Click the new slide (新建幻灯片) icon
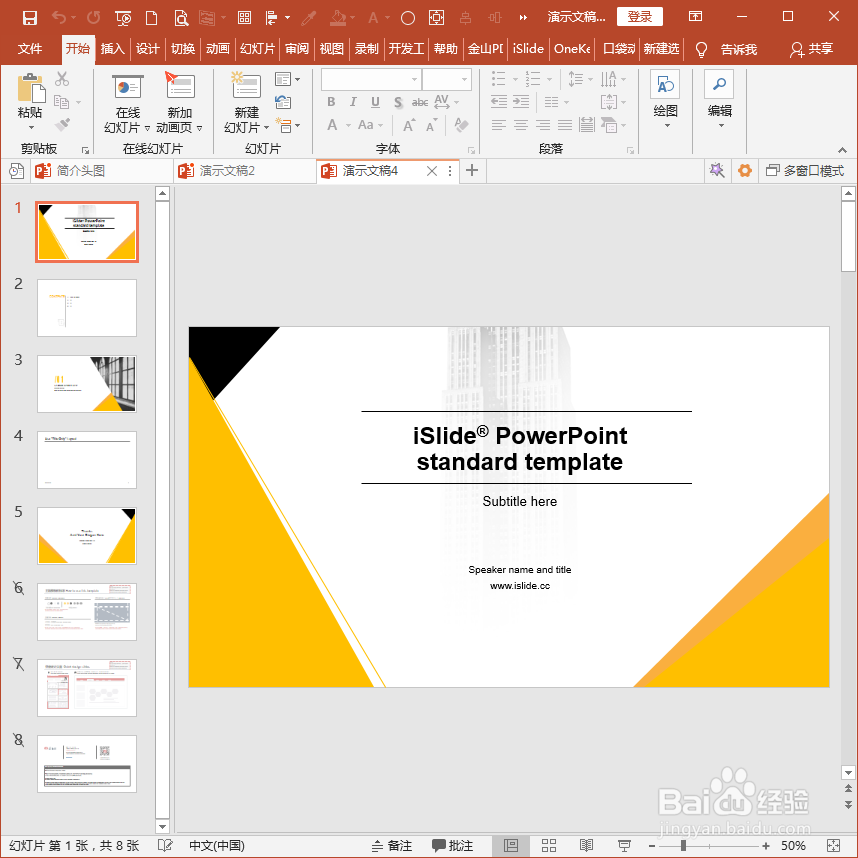This screenshot has width=858, height=858. [246, 86]
